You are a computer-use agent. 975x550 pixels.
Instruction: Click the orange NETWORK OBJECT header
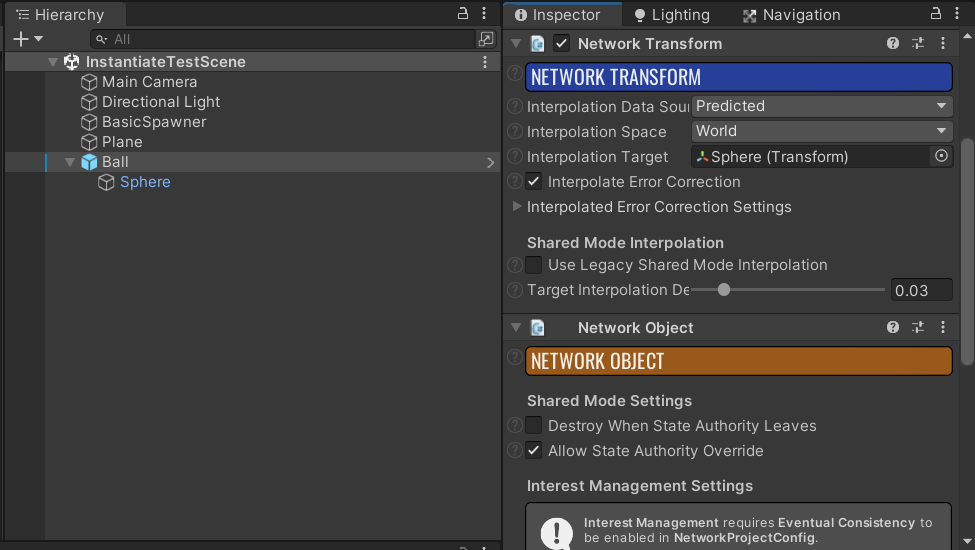tap(739, 361)
